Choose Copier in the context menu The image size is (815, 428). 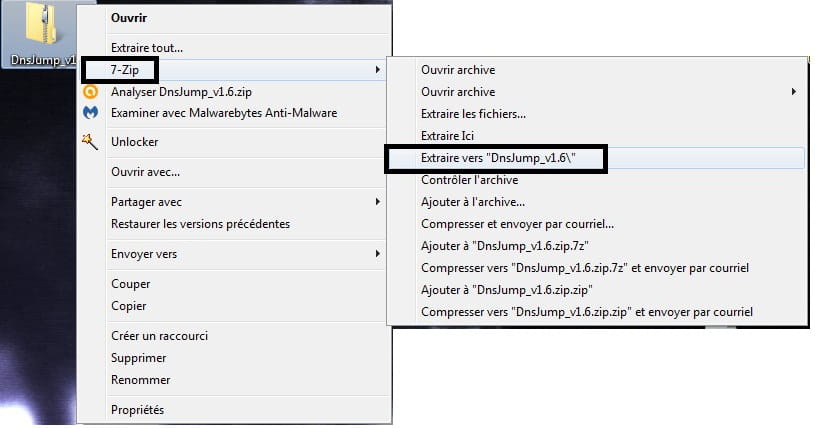[129, 306]
